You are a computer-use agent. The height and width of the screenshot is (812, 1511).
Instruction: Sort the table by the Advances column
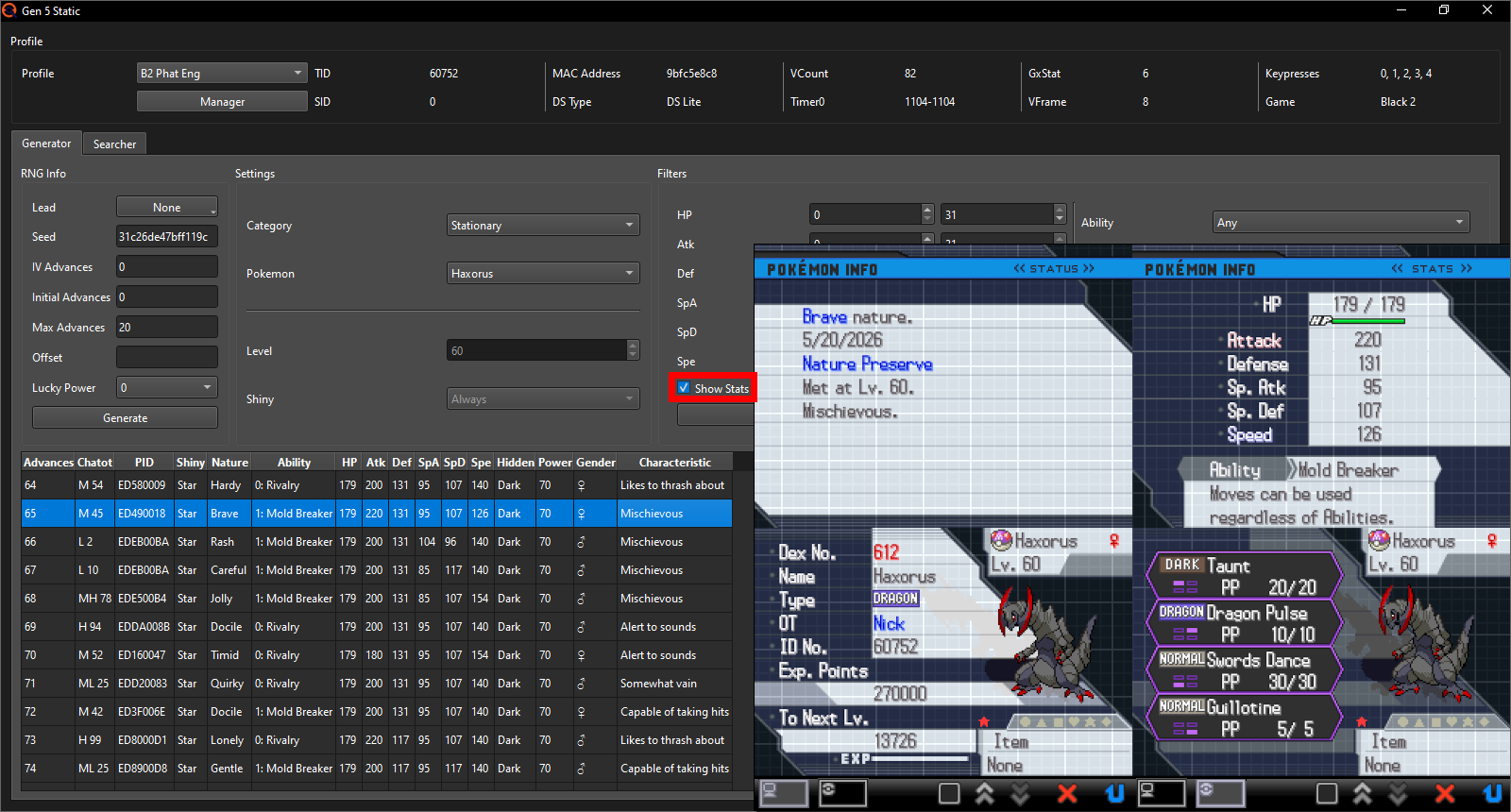pyautogui.click(x=48, y=462)
